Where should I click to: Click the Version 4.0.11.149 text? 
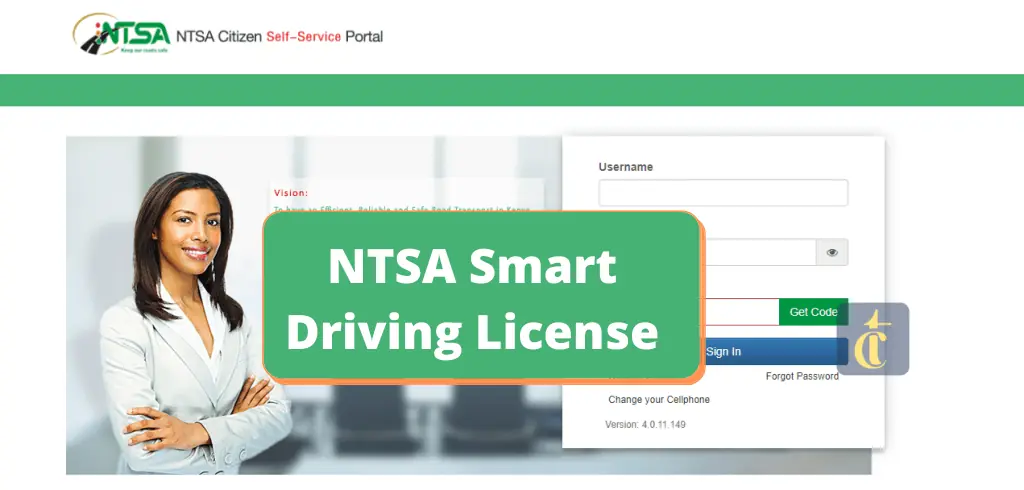click(645, 425)
